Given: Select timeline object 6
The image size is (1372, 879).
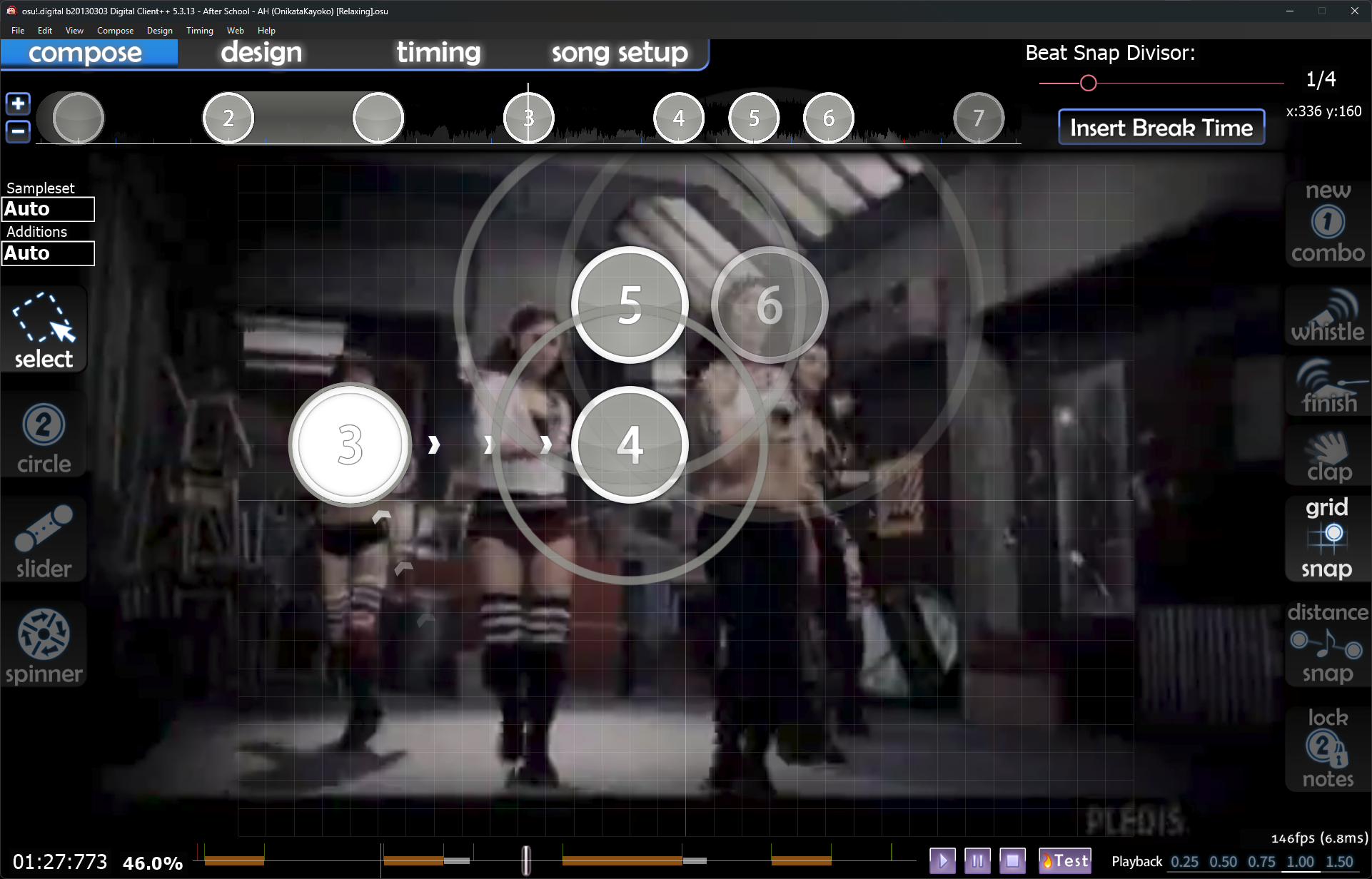Looking at the screenshot, I should point(829,118).
